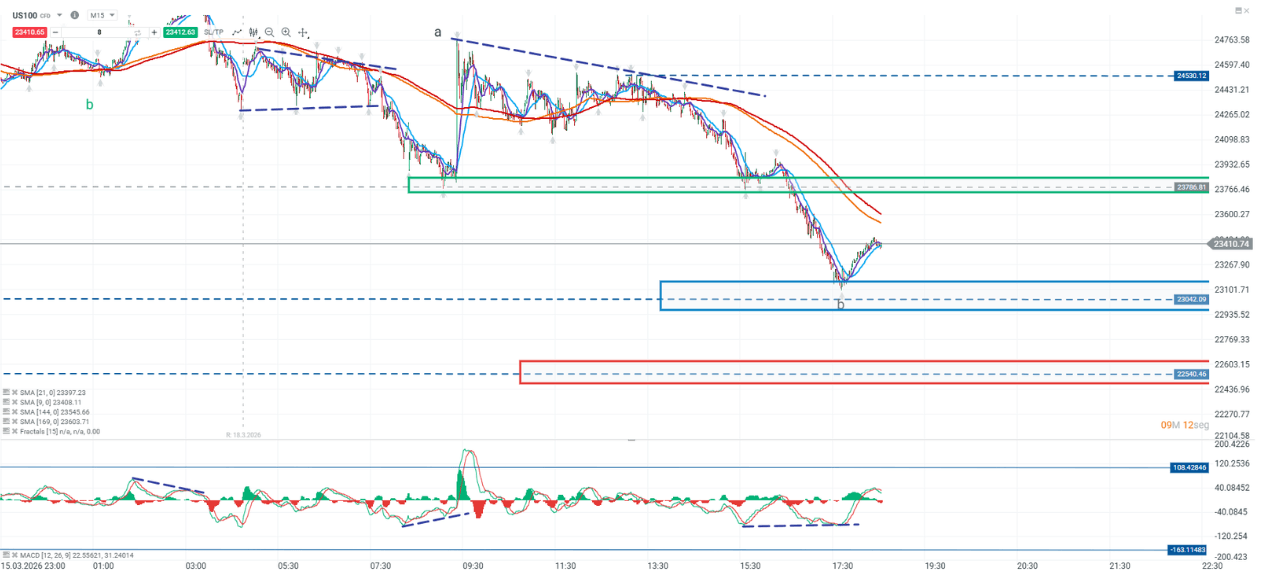Click the instrument info icon beside US100
This screenshot has width=1272, height=587.
[75, 16]
